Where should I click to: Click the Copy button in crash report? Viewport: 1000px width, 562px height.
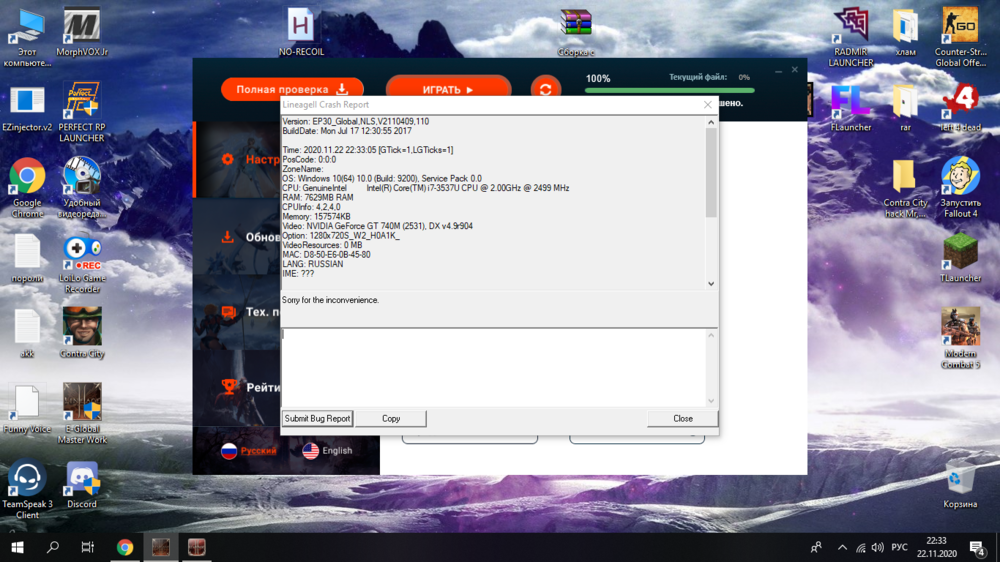391,419
